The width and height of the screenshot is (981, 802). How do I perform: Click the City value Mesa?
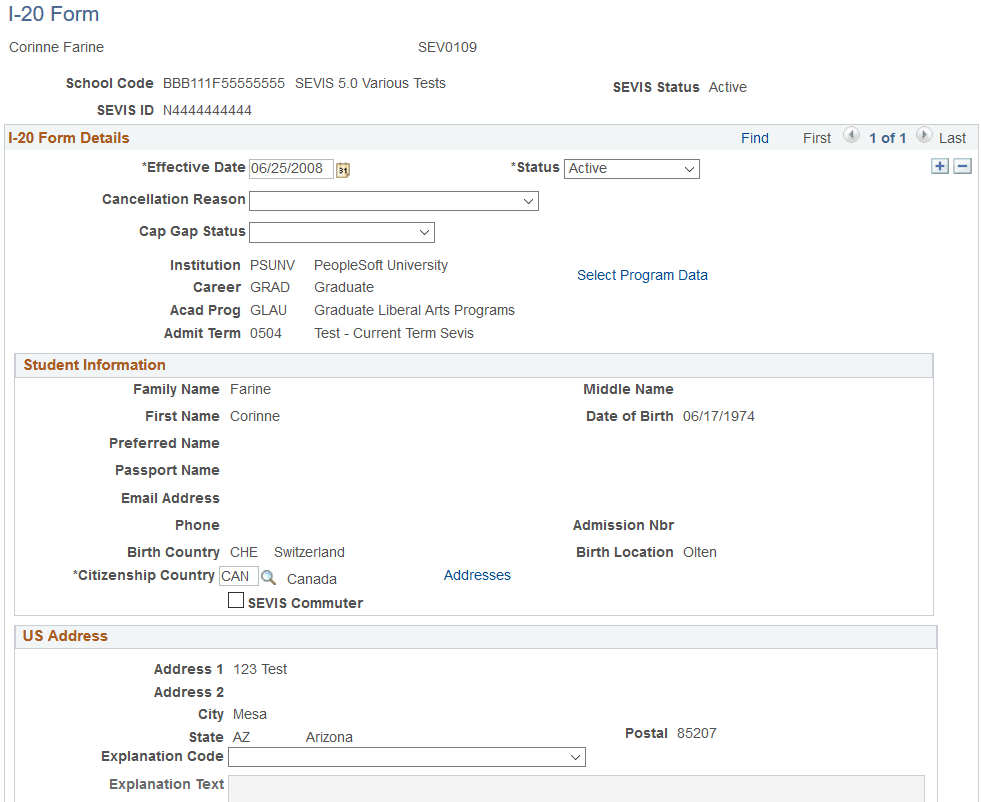click(x=250, y=714)
